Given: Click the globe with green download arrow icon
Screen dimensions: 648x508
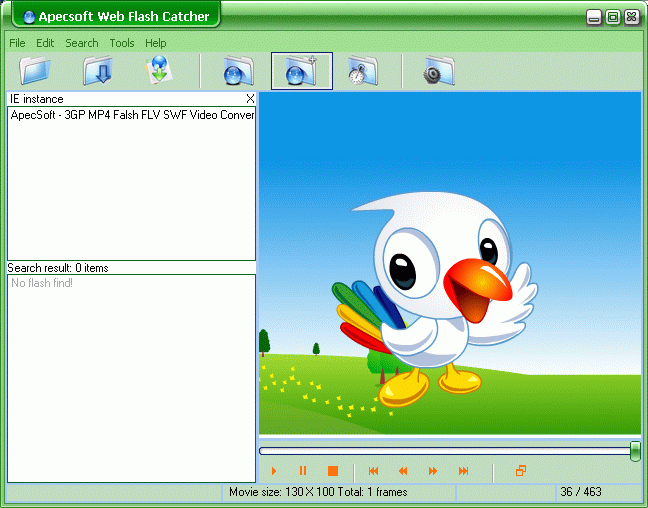Looking at the screenshot, I should [x=159, y=71].
